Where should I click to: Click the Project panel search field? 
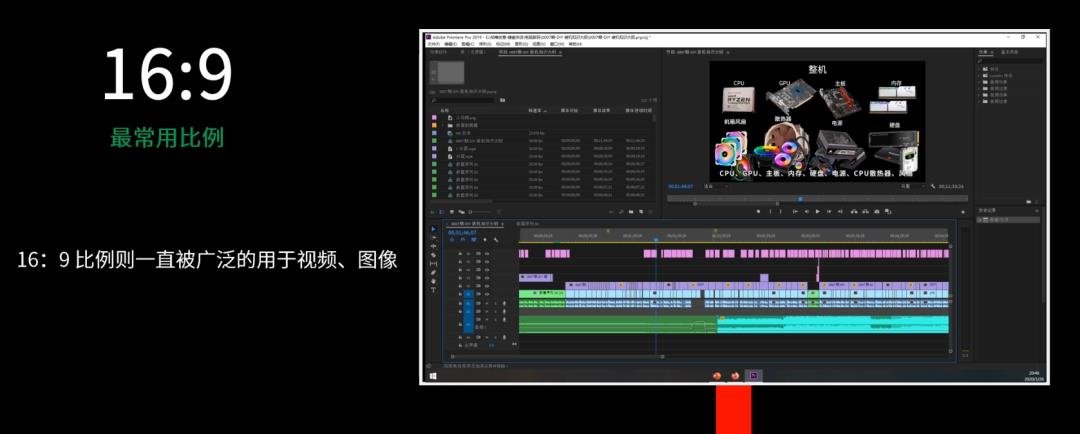coord(463,100)
